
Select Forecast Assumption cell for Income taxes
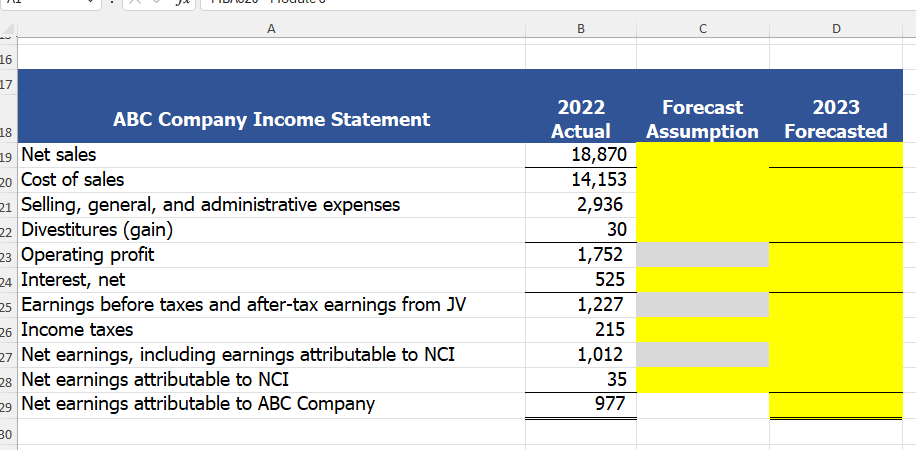point(703,330)
